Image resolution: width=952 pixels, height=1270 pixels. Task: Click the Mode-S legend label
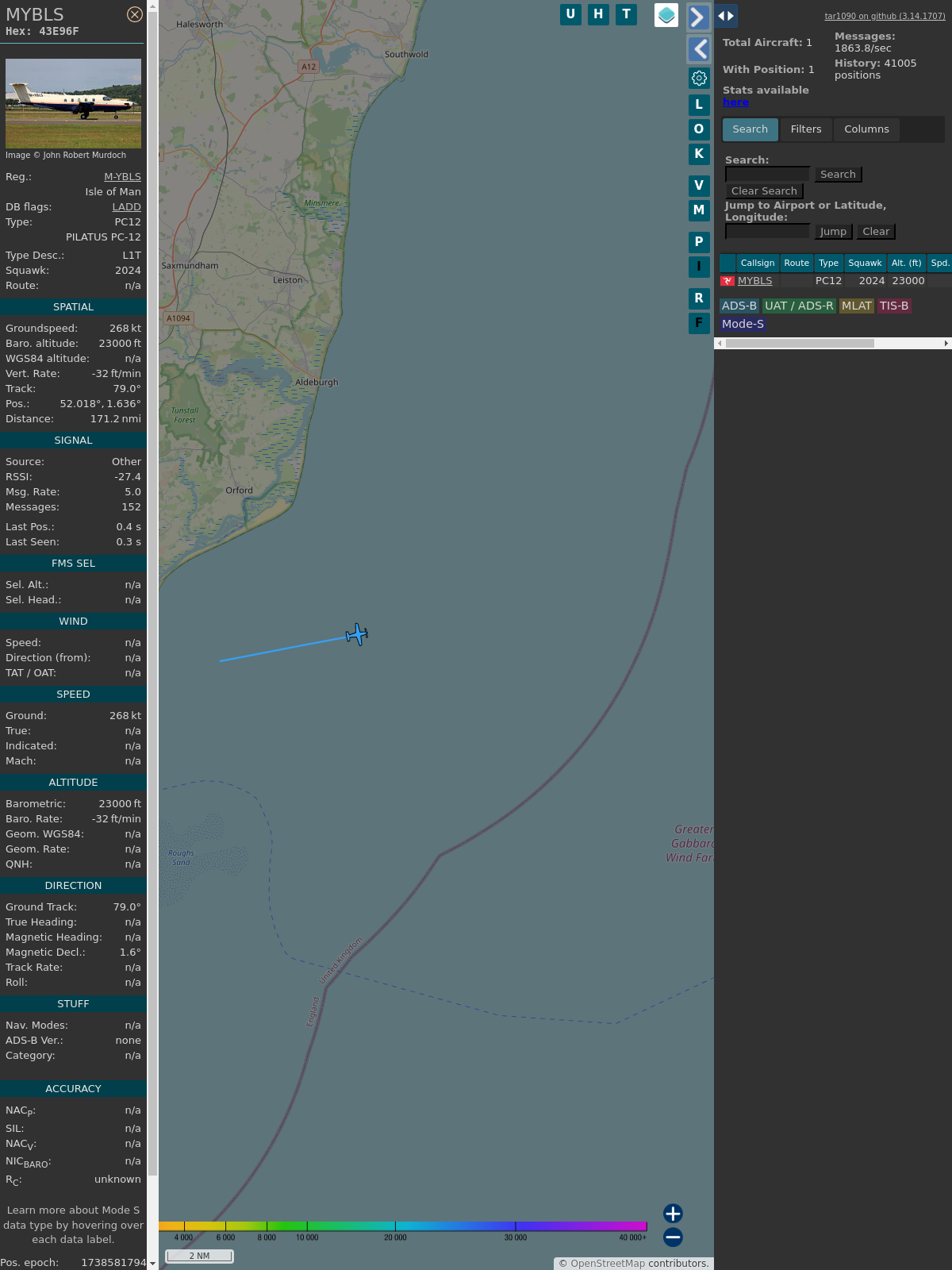(x=743, y=324)
